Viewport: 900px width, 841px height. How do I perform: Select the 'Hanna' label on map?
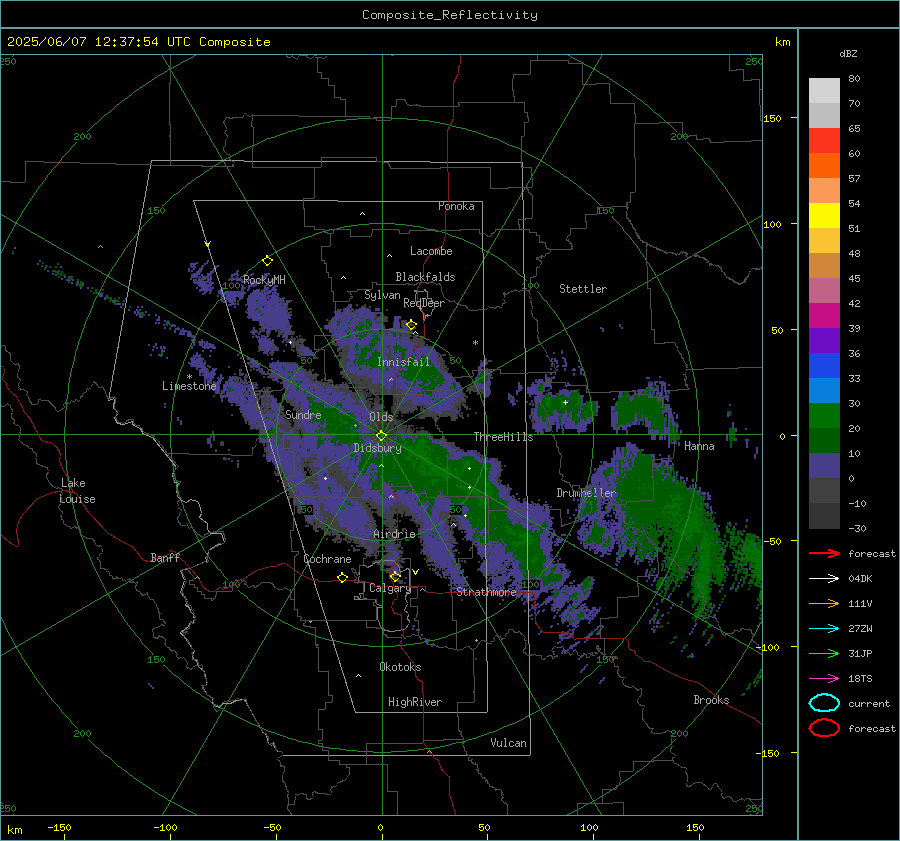point(699,446)
